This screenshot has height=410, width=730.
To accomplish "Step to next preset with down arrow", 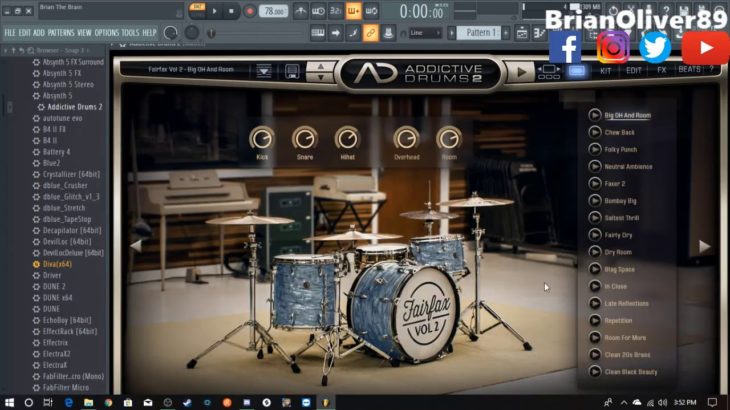I will coord(320,77).
